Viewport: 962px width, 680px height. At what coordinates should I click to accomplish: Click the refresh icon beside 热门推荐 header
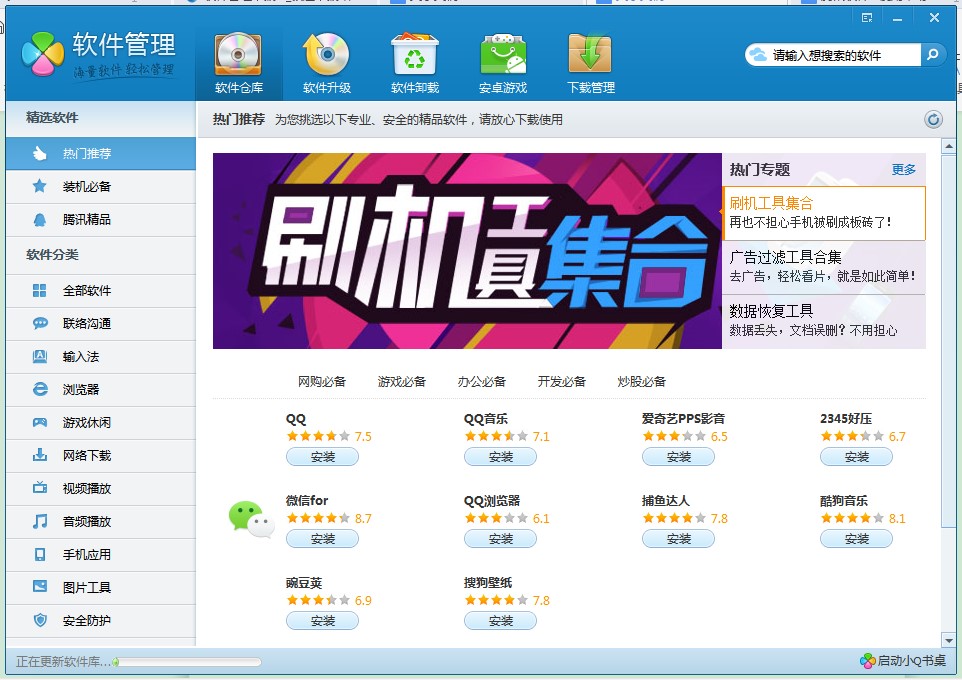point(933,120)
